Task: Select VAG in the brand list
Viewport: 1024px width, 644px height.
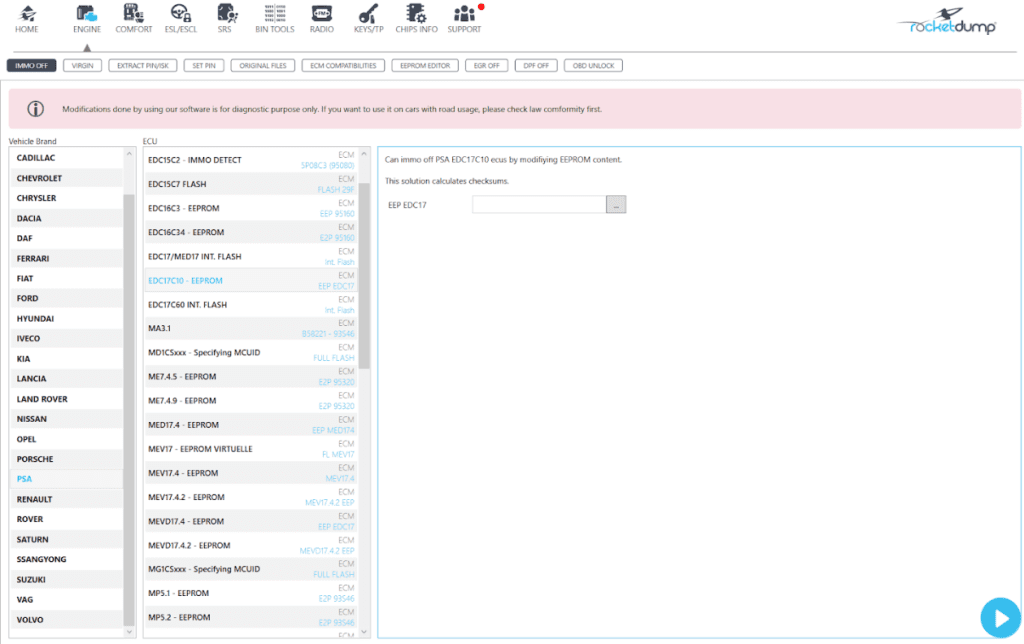Action: [66, 600]
